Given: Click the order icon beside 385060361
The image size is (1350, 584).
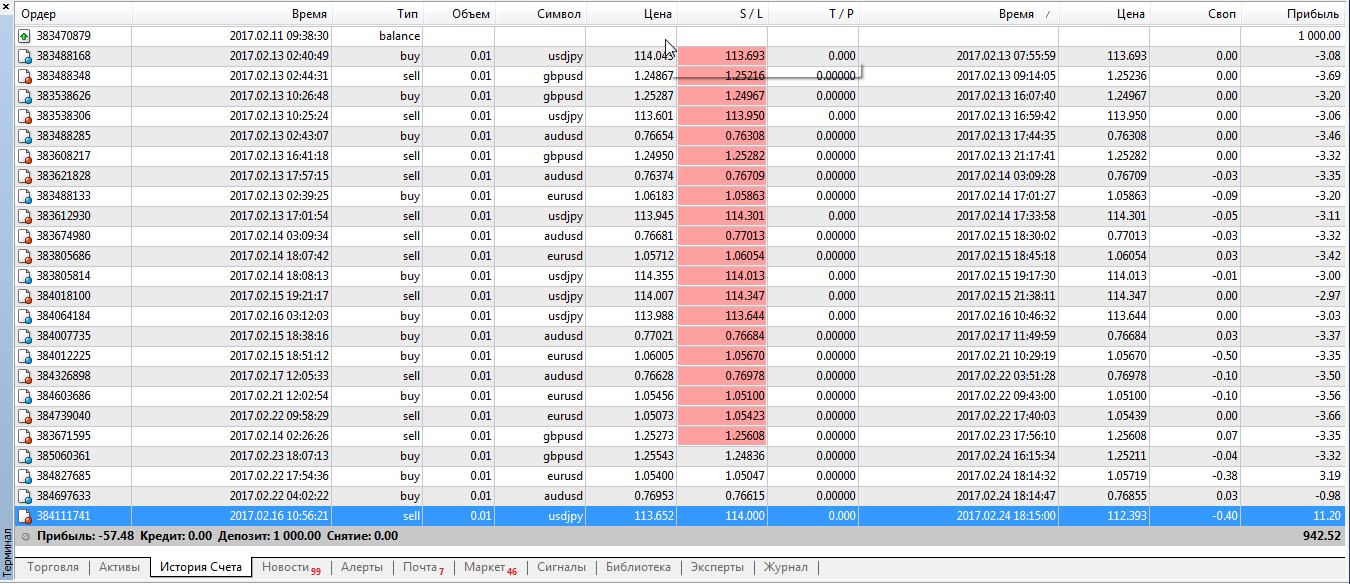Looking at the screenshot, I should point(25,456).
